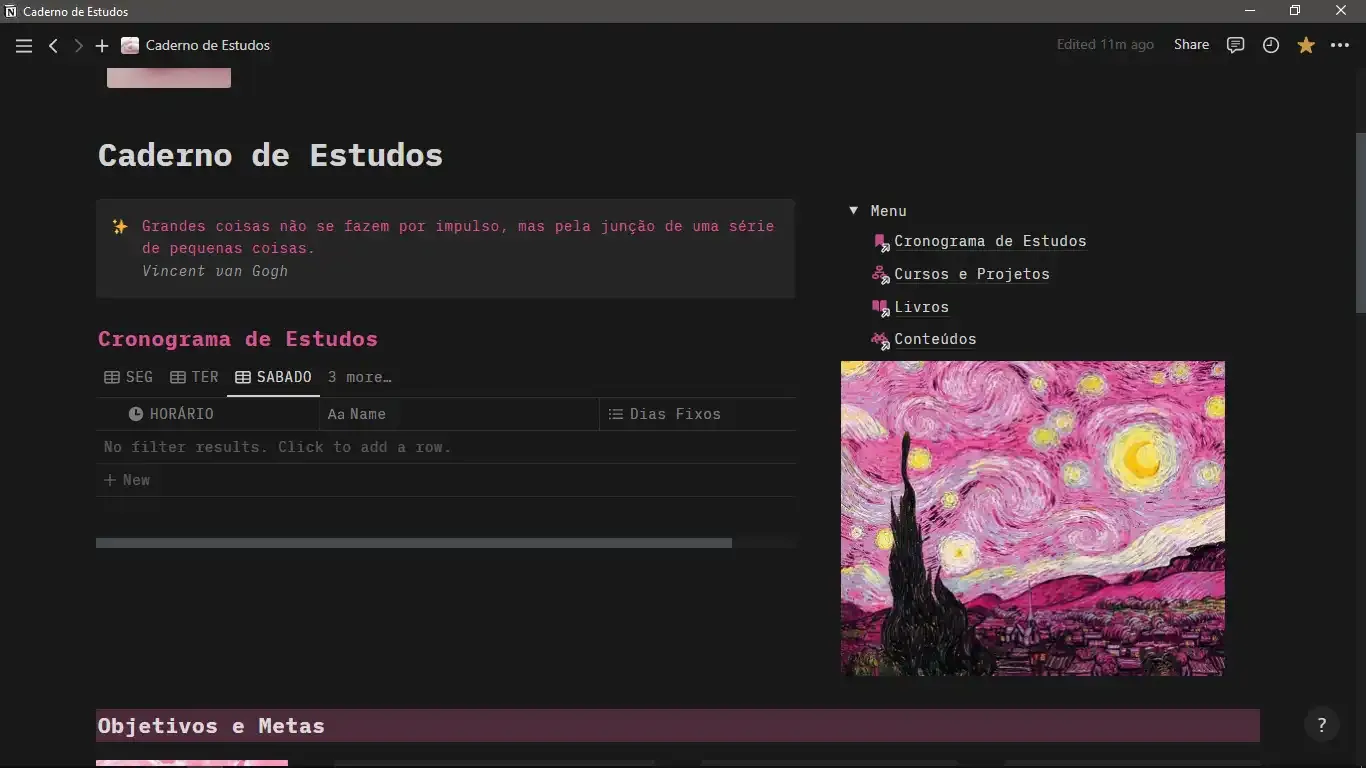Click the pink page icon thumbnail
The height and width of the screenshot is (768, 1366).
click(169, 78)
